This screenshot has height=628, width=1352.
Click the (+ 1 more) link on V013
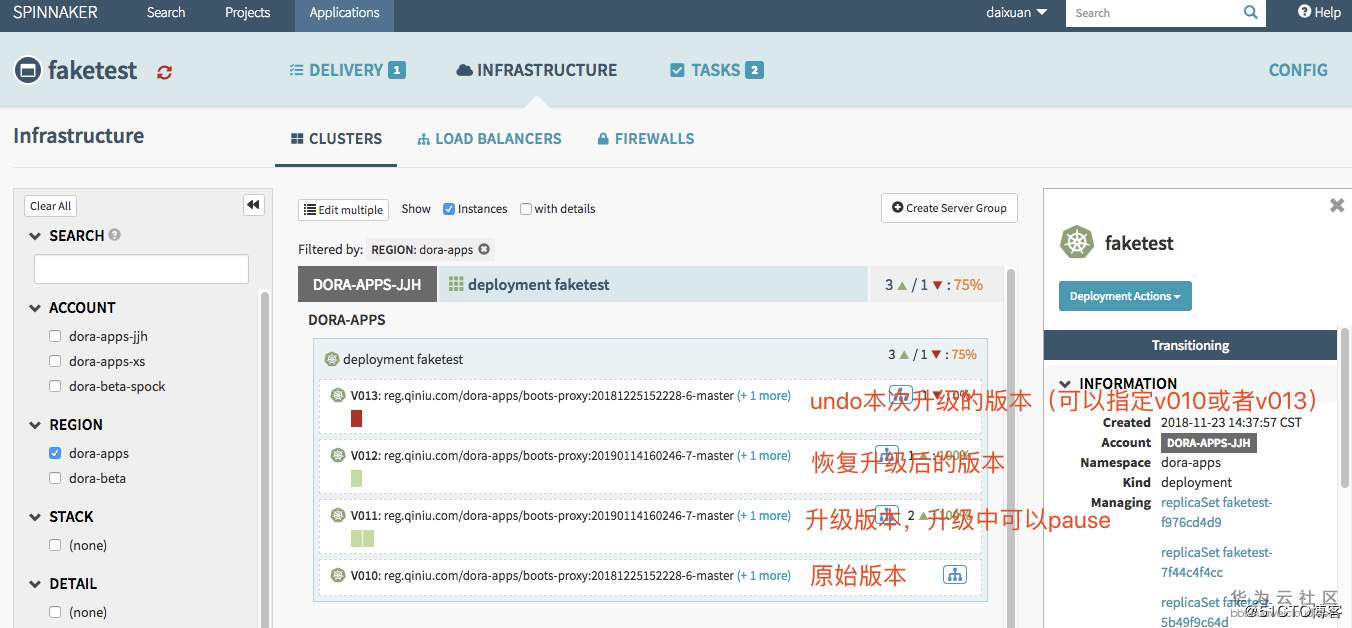tap(764, 396)
